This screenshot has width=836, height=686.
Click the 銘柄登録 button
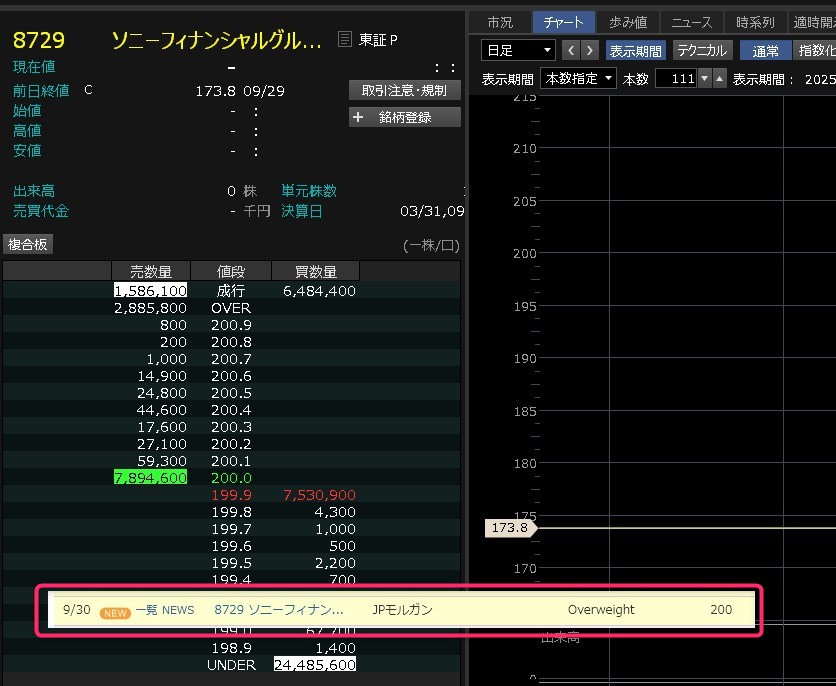click(404, 117)
